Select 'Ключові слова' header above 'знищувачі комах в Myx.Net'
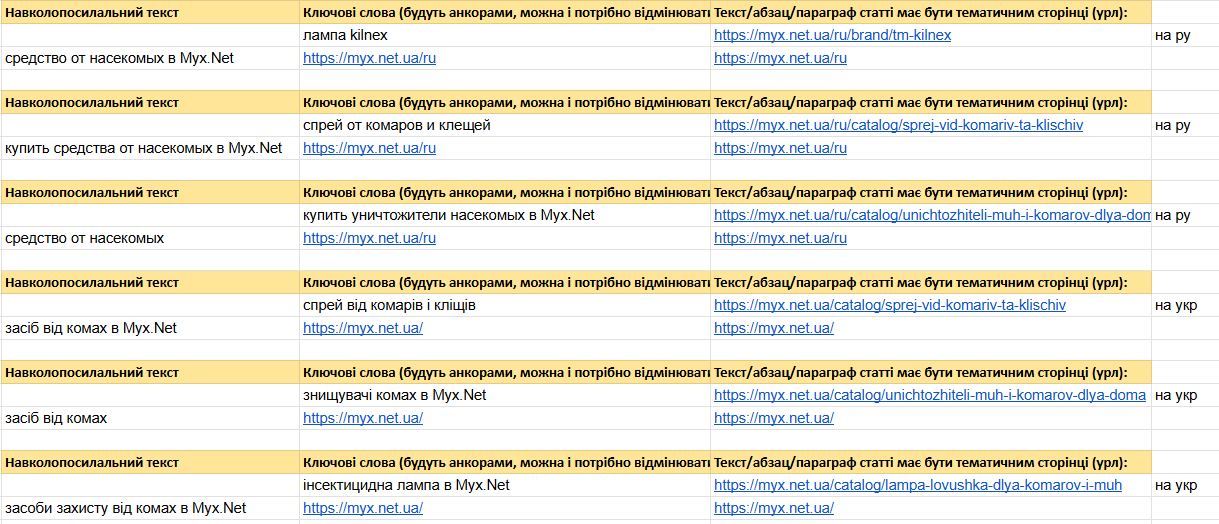The image size is (1219, 524). (x=505, y=372)
